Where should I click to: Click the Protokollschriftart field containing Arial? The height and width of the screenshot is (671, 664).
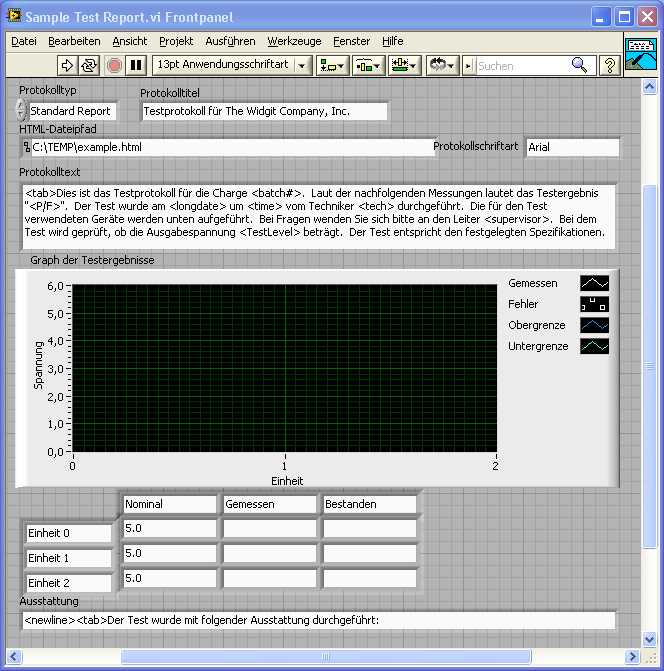572,147
